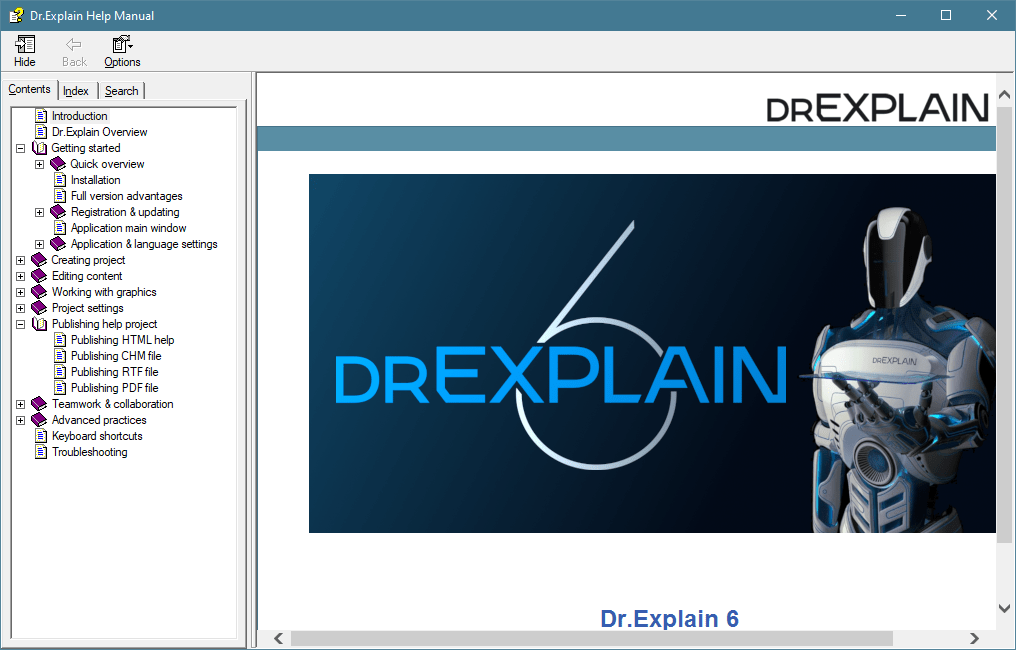Viewport: 1016px width, 650px height.
Task: Collapse the Getting started tree node
Action: [20, 148]
